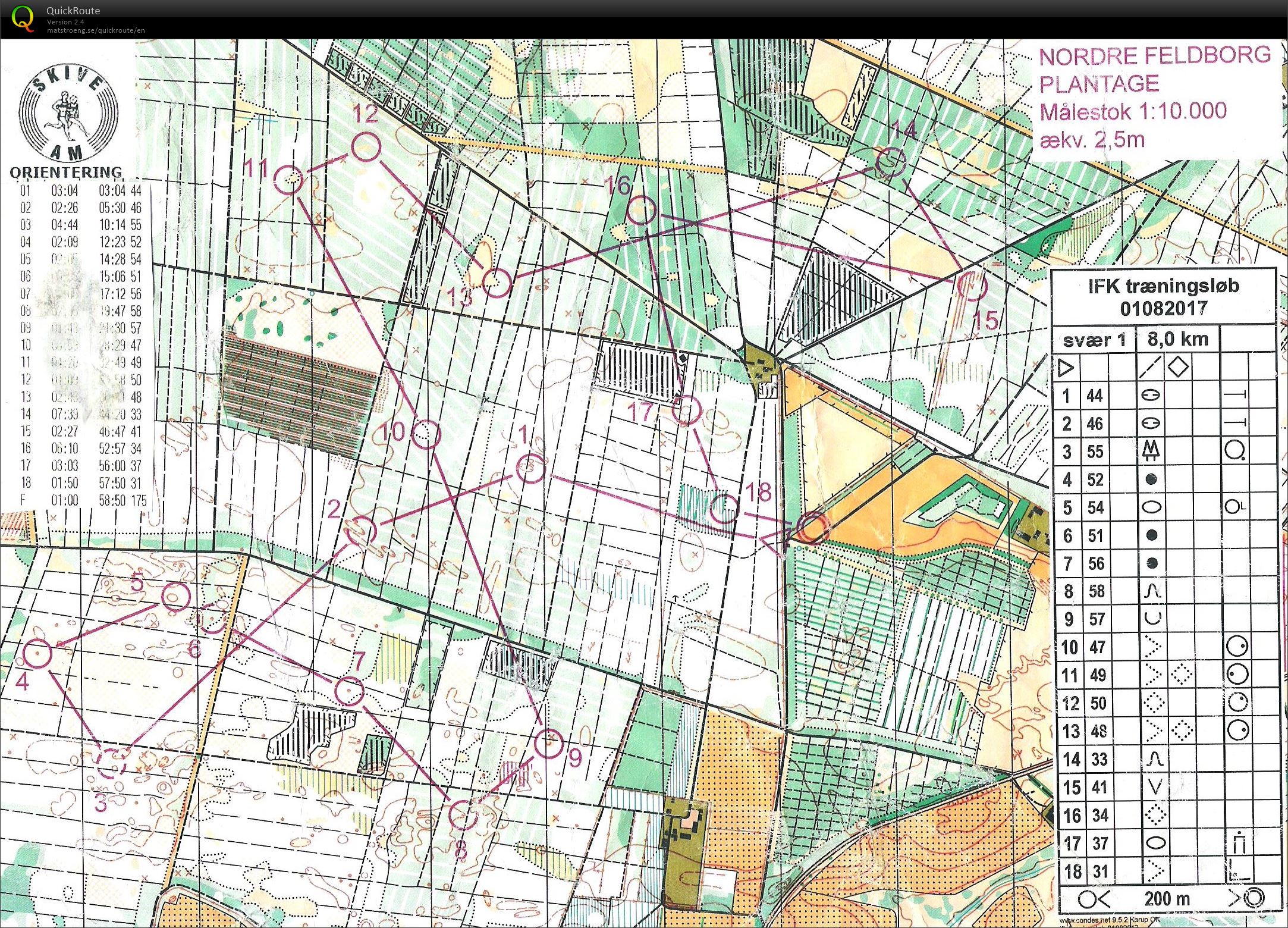Viewport: 1288px width, 928px height.
Task: Click the Målestok 1:10.000 scale text
Action: (1133, 111)
